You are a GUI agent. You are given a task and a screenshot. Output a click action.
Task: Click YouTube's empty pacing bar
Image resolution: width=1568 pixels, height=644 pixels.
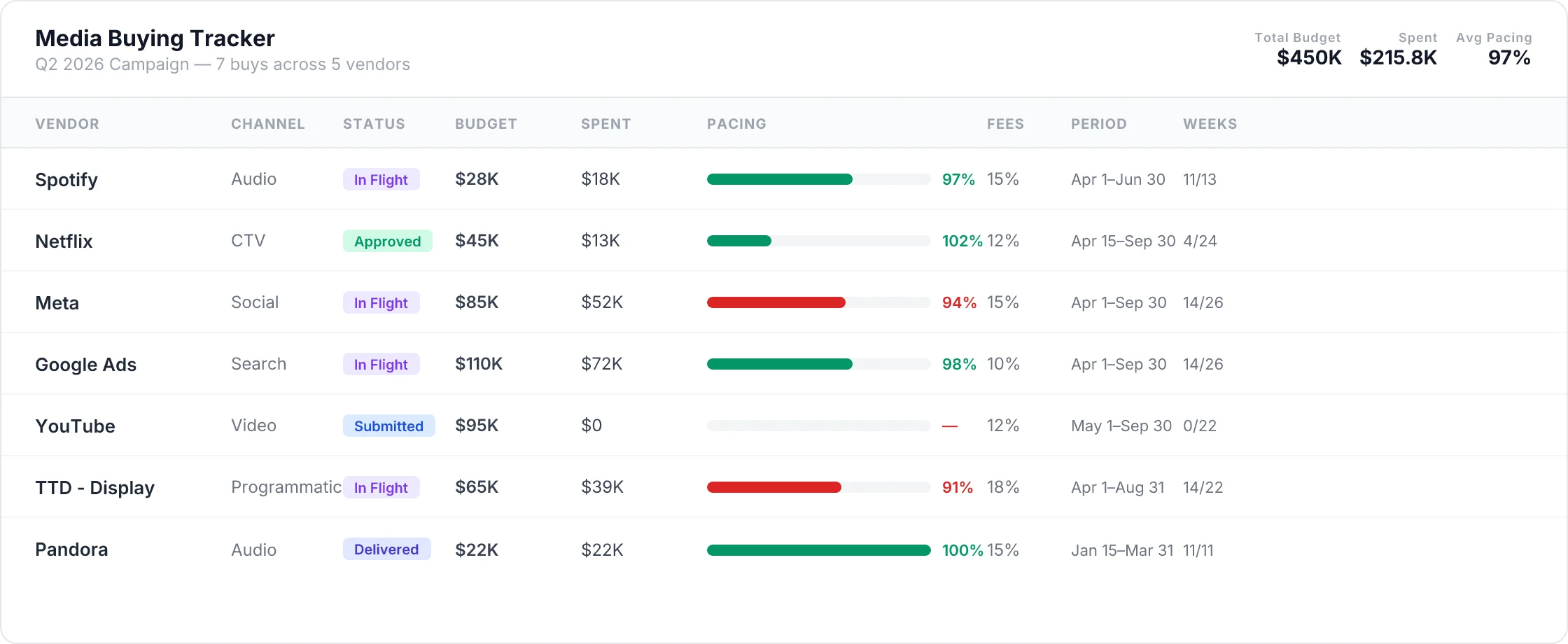click(818, 426)
